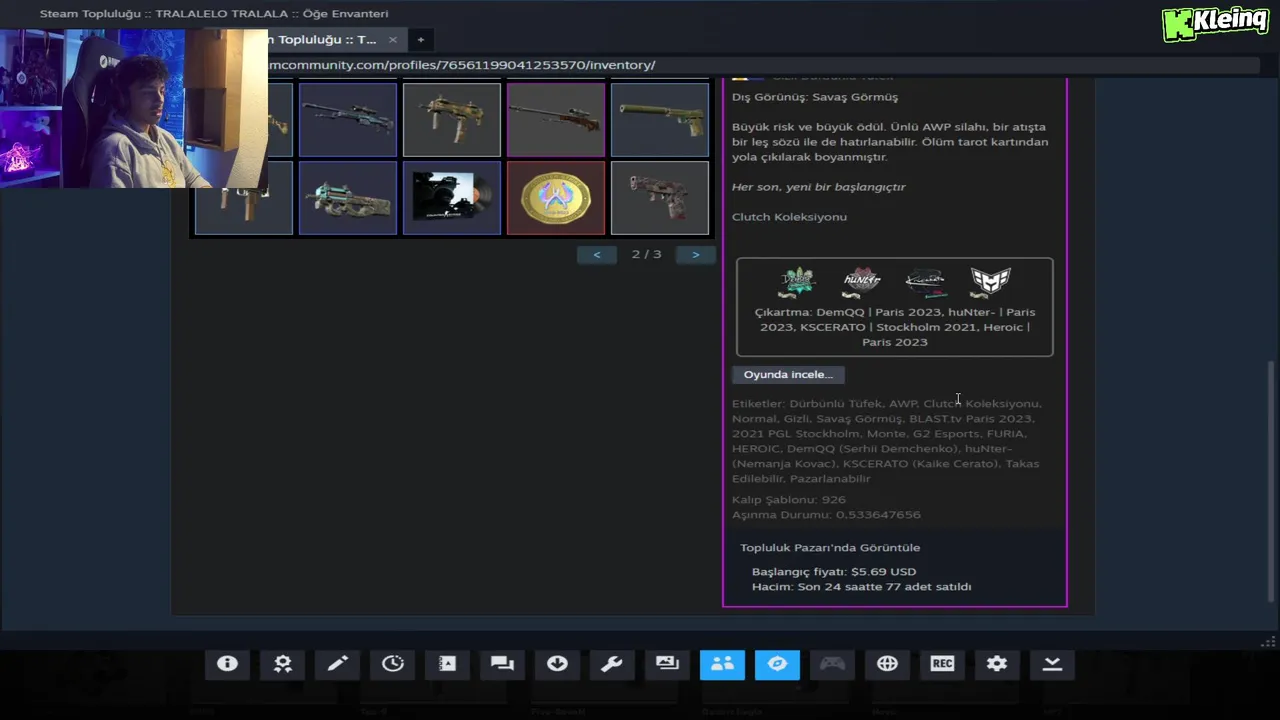Click the 'Oyunda incele...' button
This screenshot has width=1280, height=720.
pyautogui.click(x=788, y=374)
